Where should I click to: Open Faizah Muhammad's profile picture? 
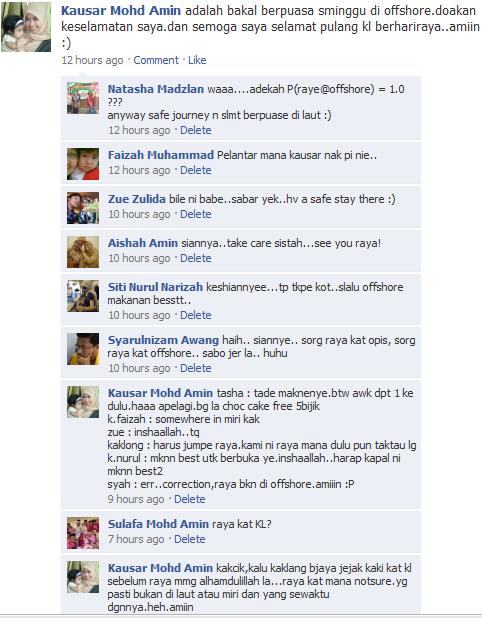[83, 164]
